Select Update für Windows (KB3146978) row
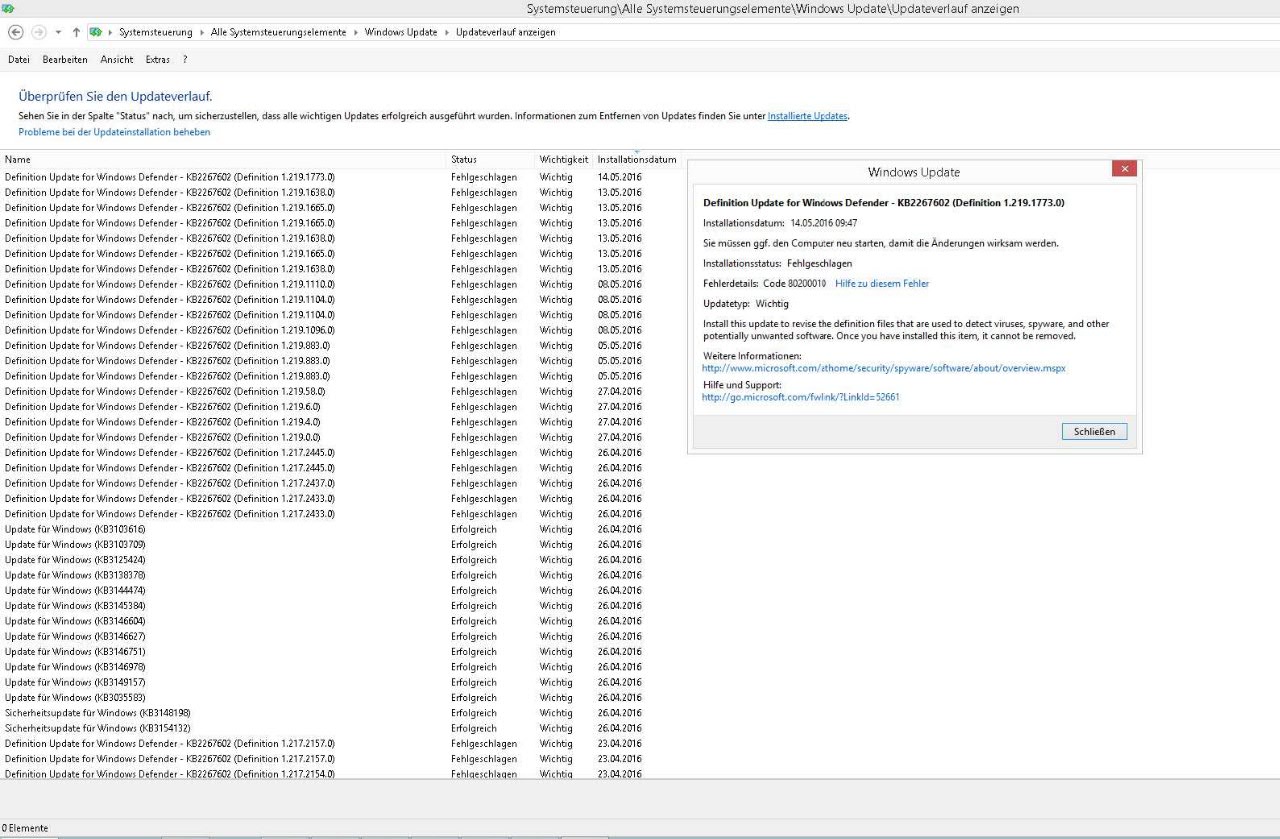The image size is (1280, 839). click(323, 667)
